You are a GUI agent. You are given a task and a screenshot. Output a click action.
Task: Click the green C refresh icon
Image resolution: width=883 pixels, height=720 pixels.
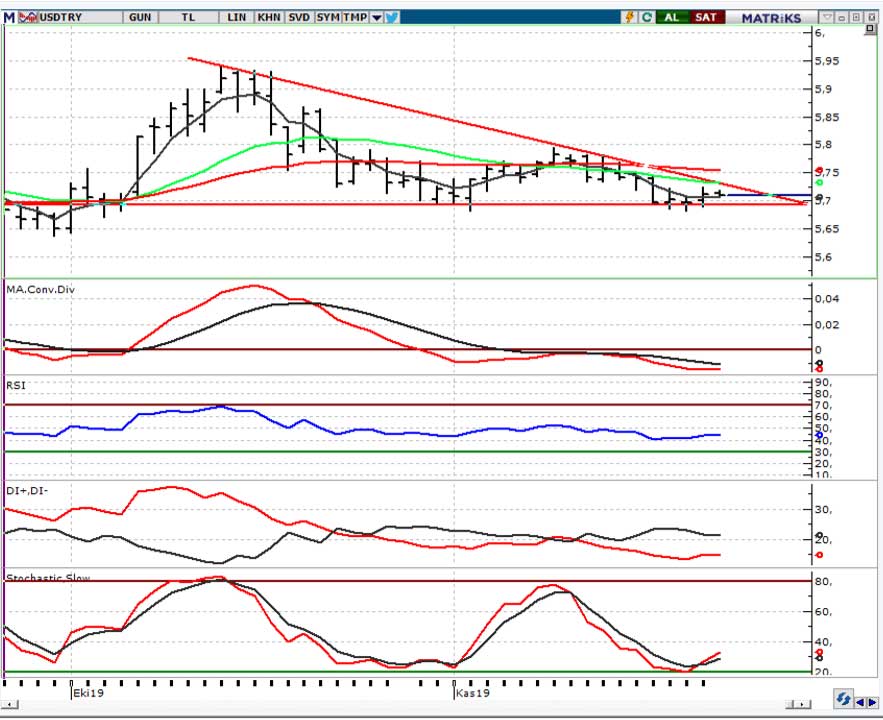pyautogui.click(x=646, y=17)
